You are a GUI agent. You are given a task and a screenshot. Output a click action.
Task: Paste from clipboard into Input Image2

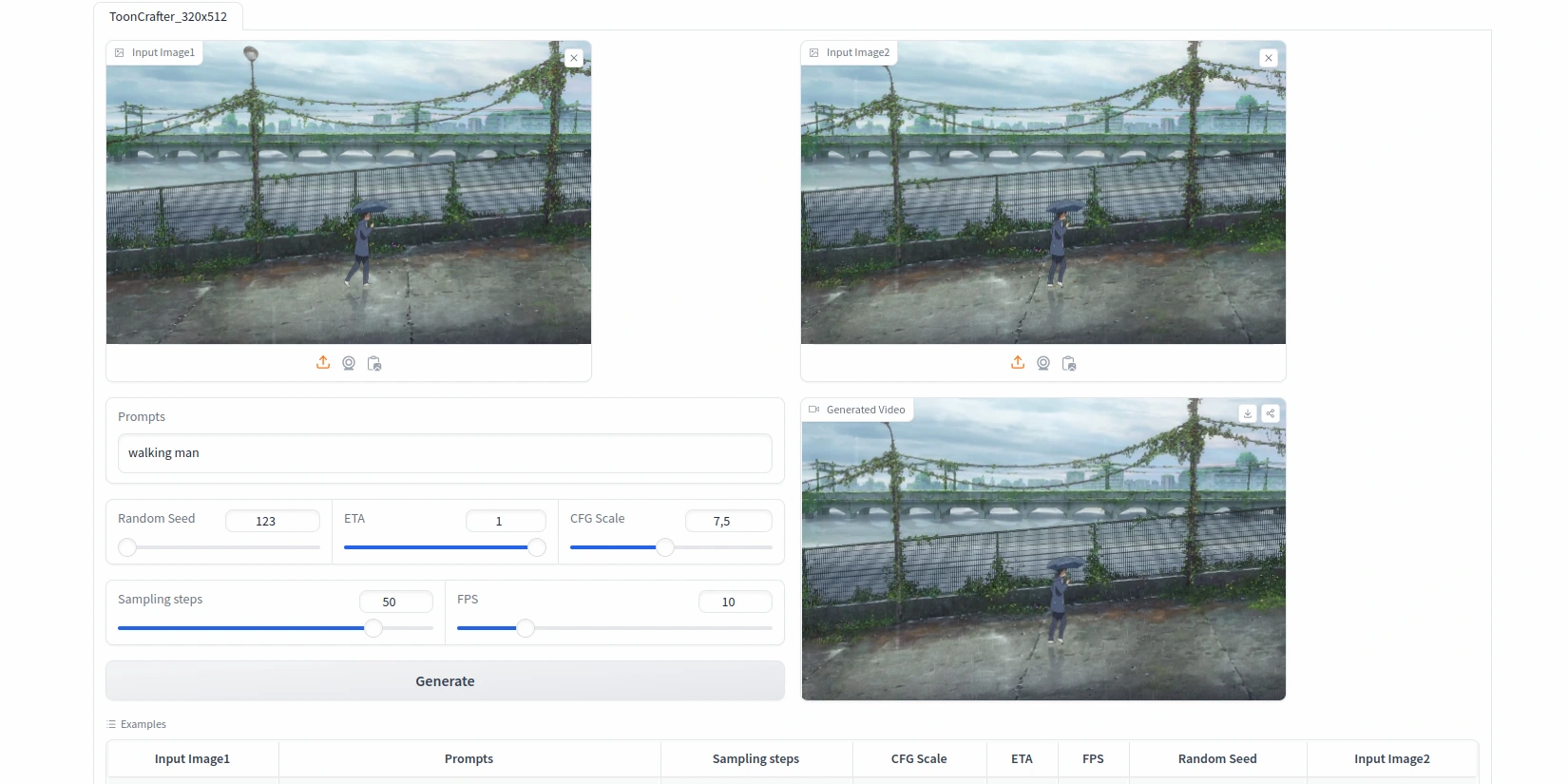tap(1069, 363)
